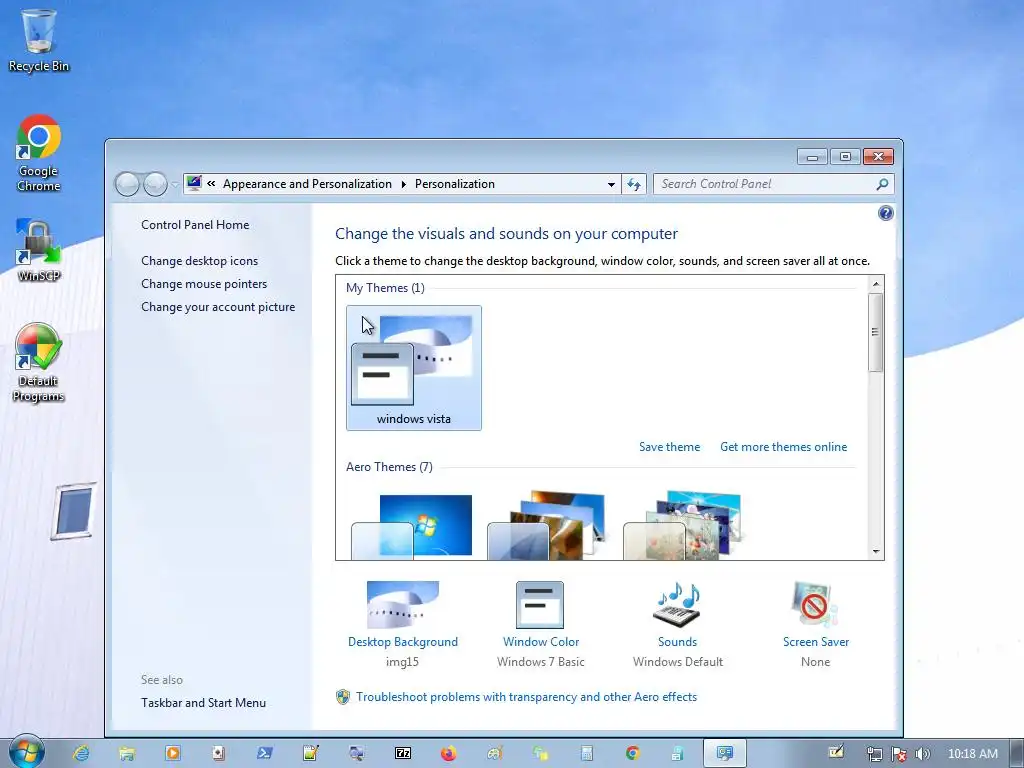Select the Google Chrome desktop shortcut
The image size is (1024, 768).
[39, 153]
